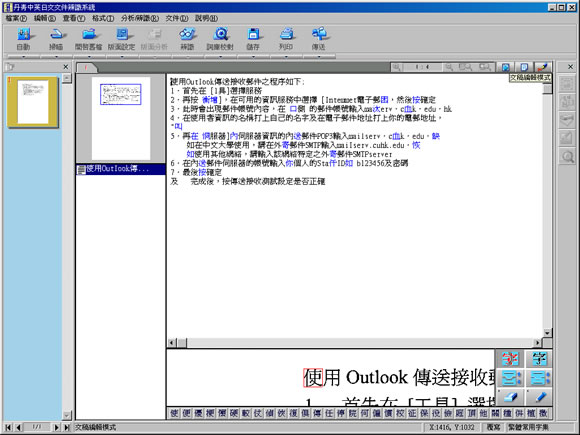Go to previous page using status bar arrow
Image resolution: width=580 pixels, height=435 pixels.
point(18,427)
